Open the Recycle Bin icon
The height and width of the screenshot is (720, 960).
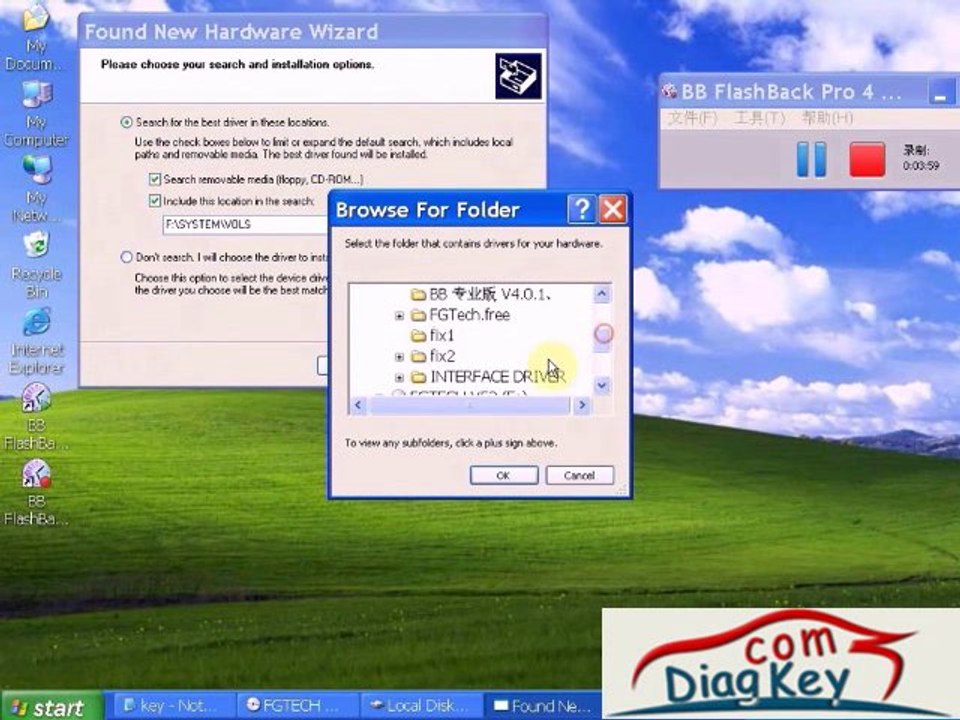click(x=36, y=264)
